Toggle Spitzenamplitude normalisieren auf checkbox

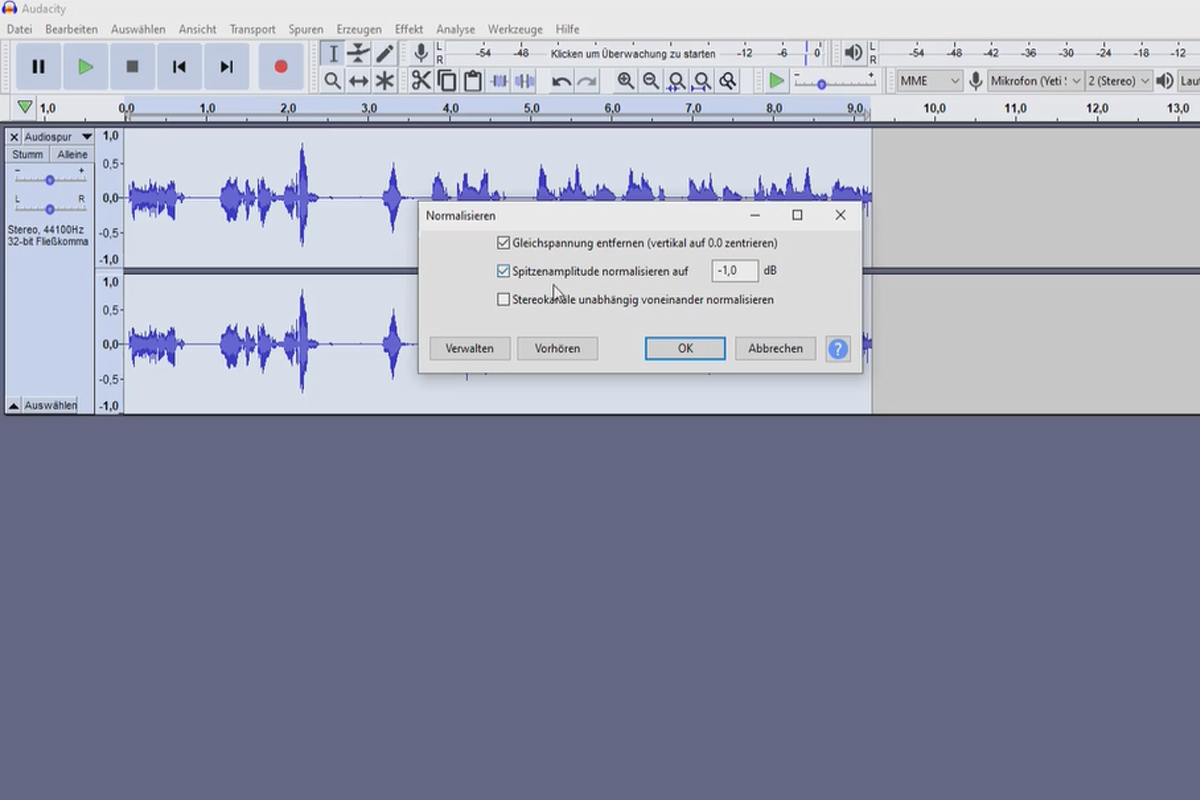[x=503, y=271]
